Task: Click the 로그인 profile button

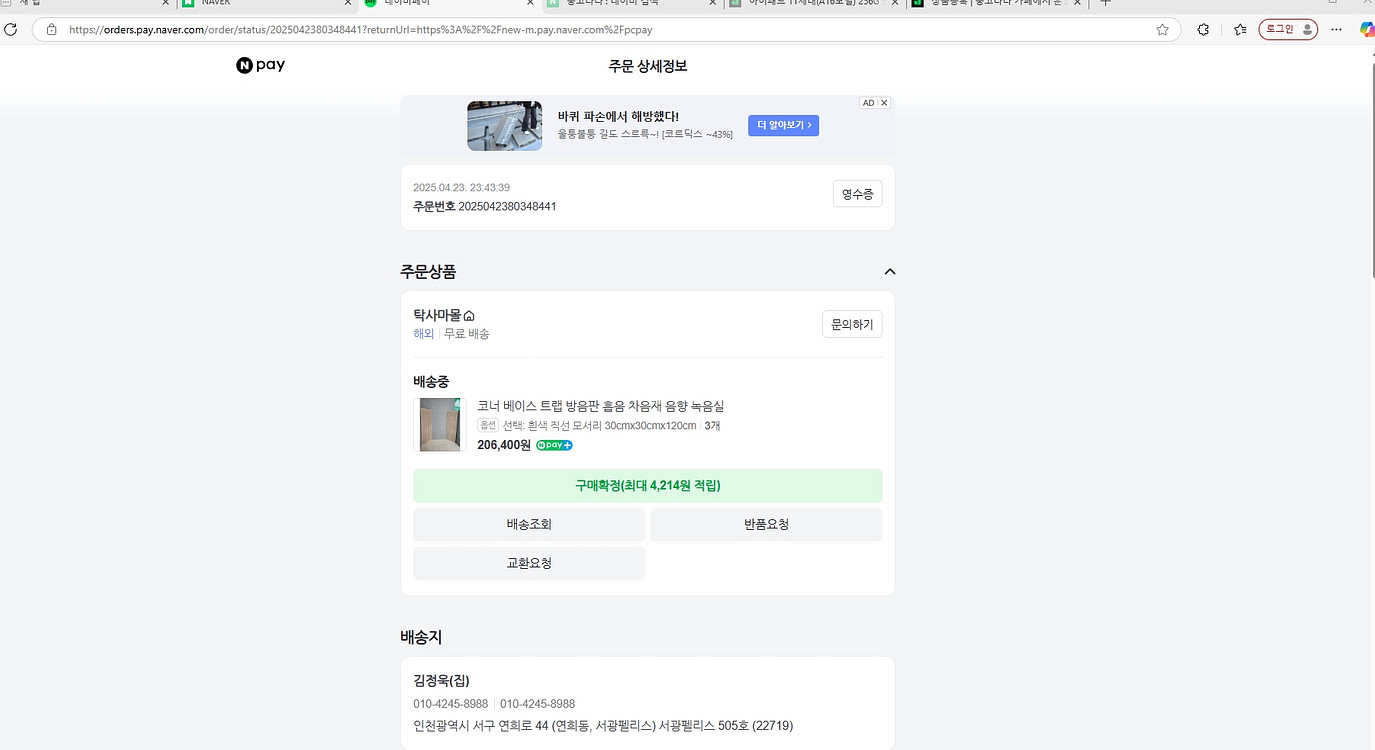Action: [1288, 30]
